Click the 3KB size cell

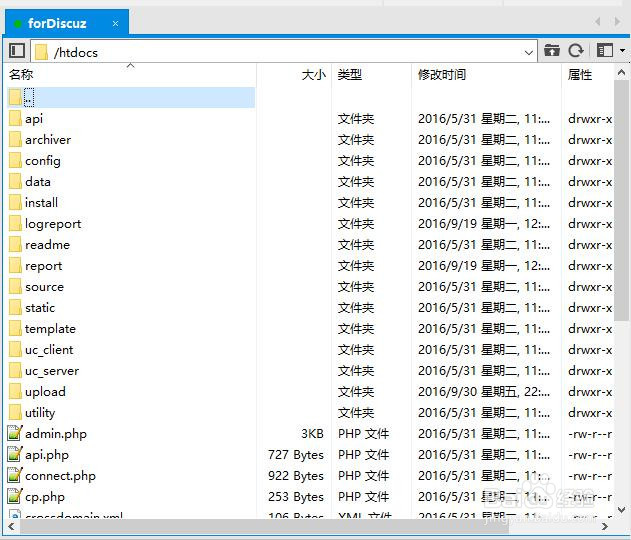pyautogui.click(x=312, y=433)
